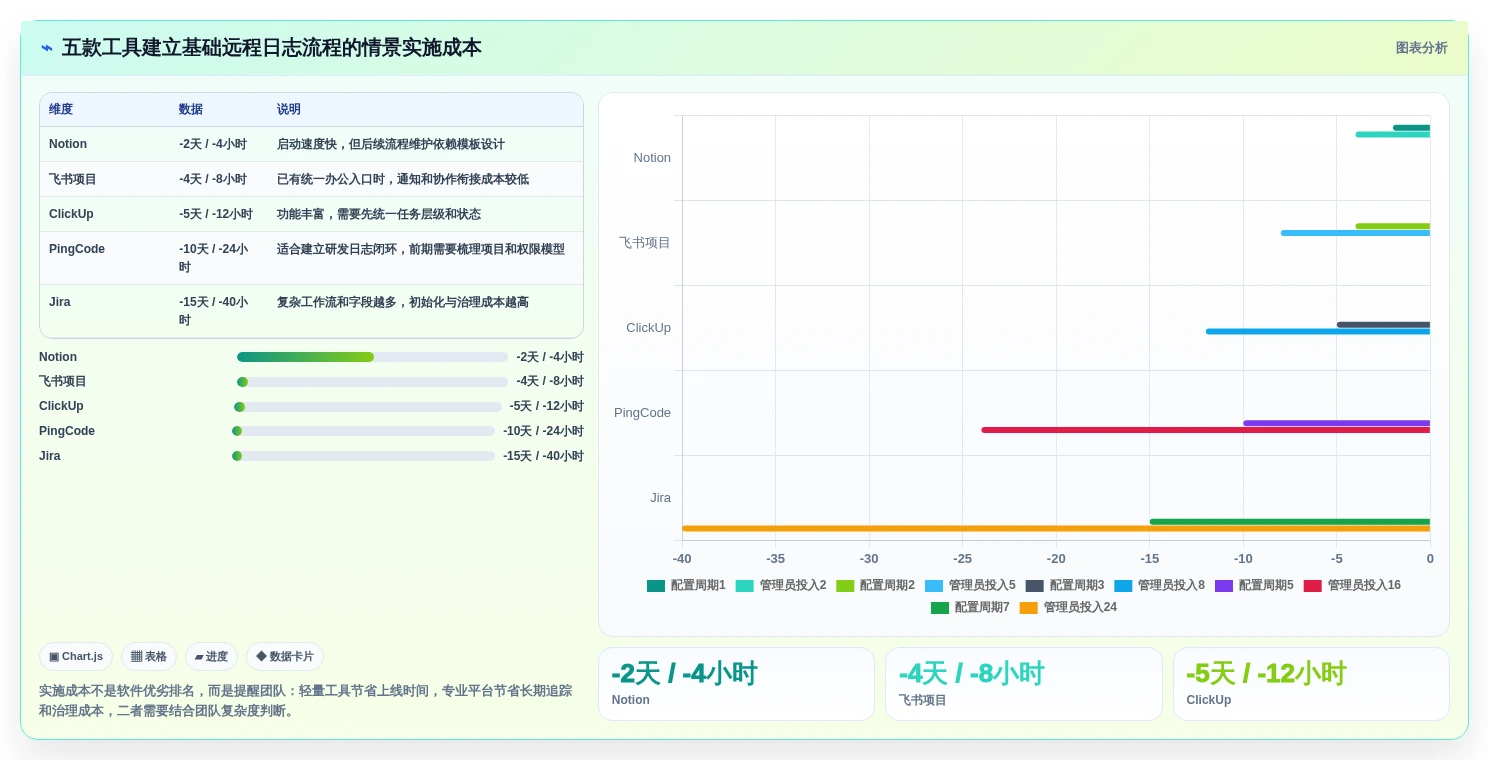This screenshot has width=1489, height=760.
Task: Open the 飞书项目 -4天 / -8小时 data card
Action: click(x=1024, y=684)
